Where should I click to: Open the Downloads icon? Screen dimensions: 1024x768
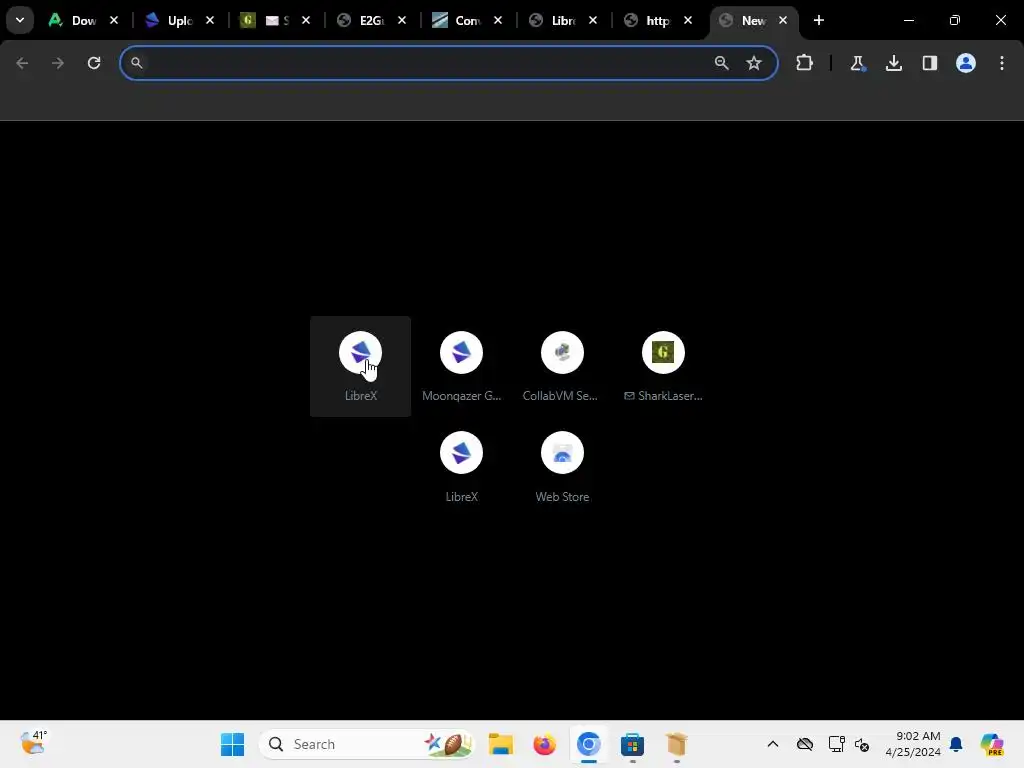pos(893,63)
